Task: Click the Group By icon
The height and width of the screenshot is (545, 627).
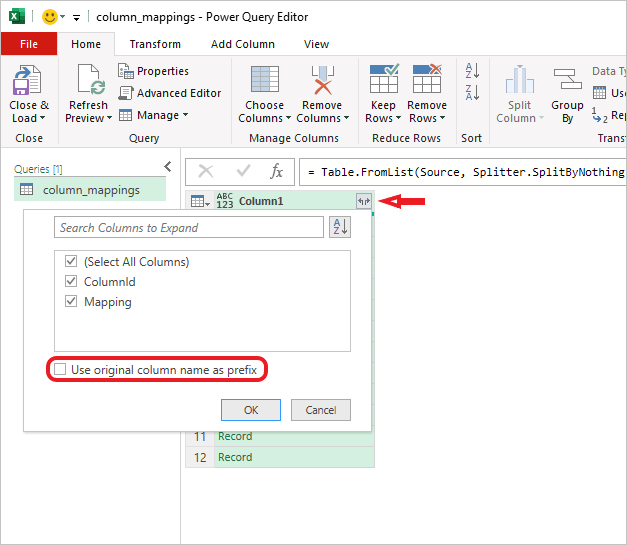Action: [567, 79]
